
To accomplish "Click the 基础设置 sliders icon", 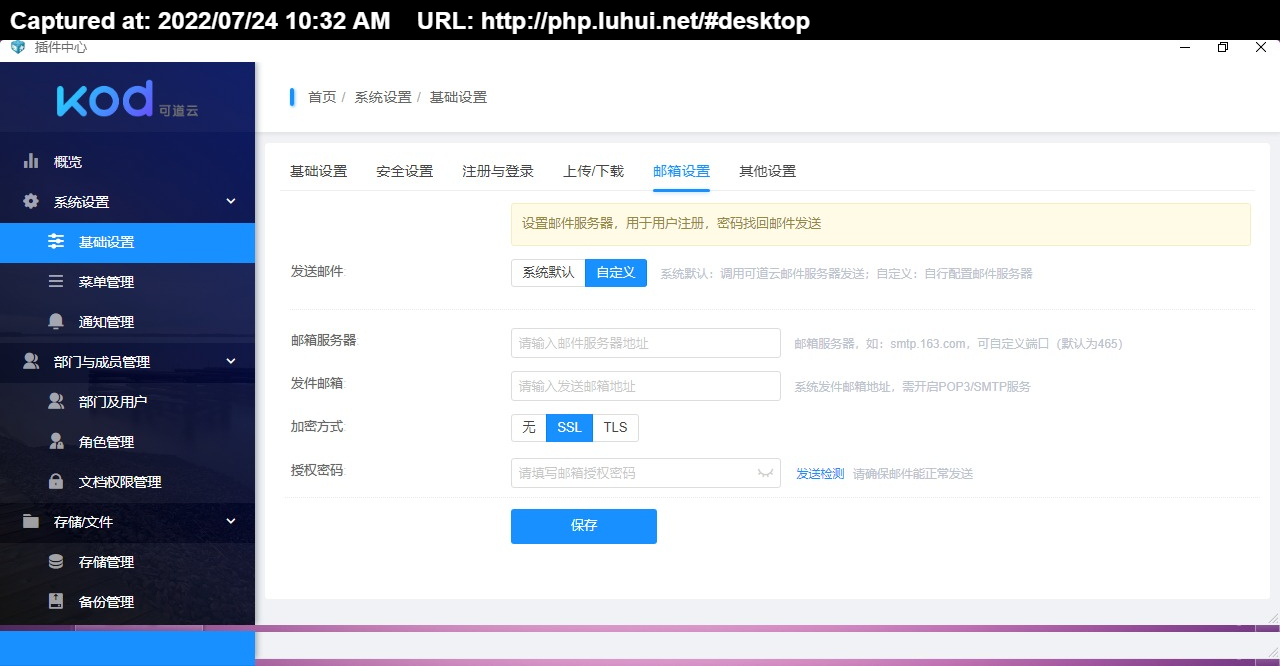I will (56, 241).
